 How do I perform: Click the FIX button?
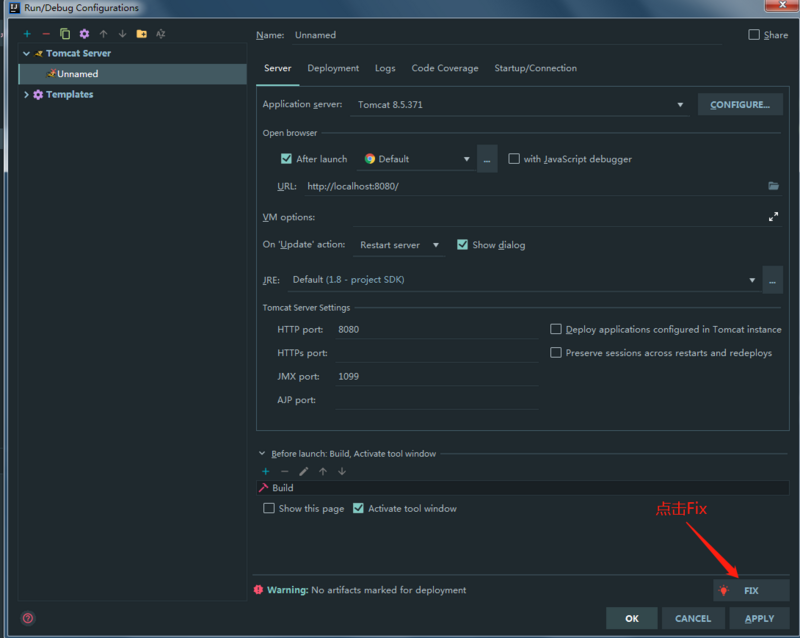pyautogui.click(x=751, y=591)
